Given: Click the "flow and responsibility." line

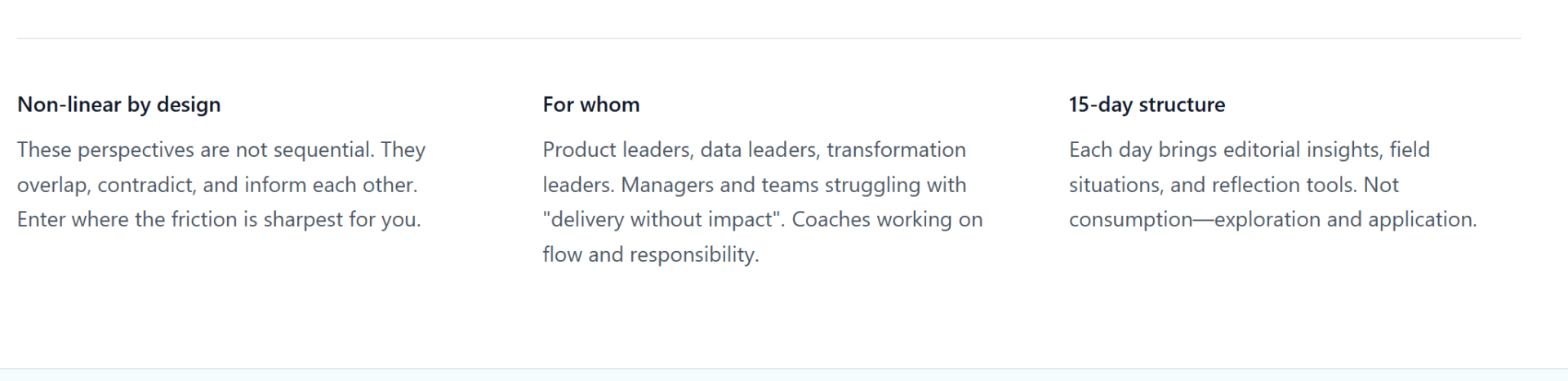Looking at the screenshot, I should pyautogui.click(x=650, y=254).
